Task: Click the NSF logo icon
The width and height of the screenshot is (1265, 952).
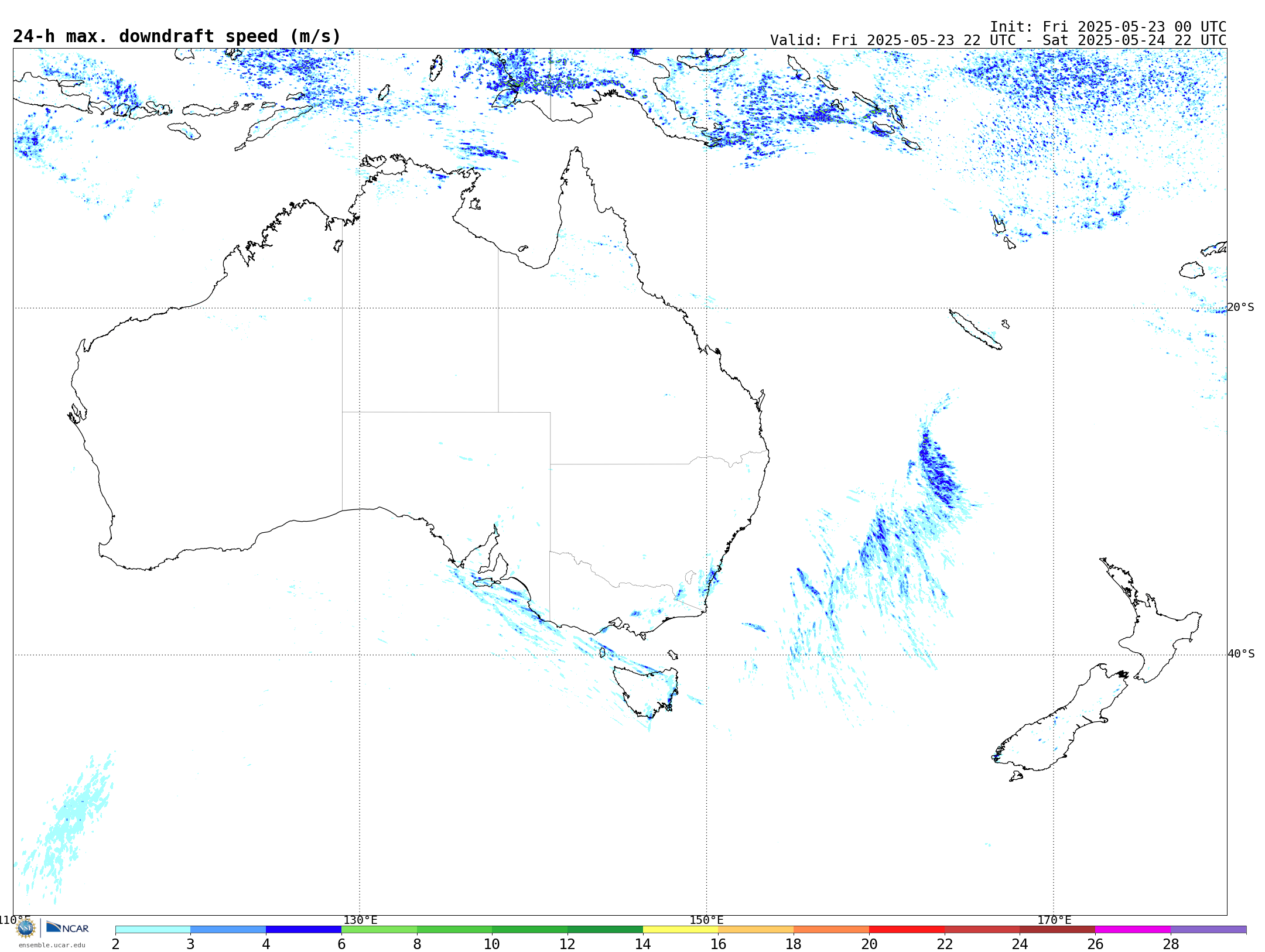Action: [26, 927]
